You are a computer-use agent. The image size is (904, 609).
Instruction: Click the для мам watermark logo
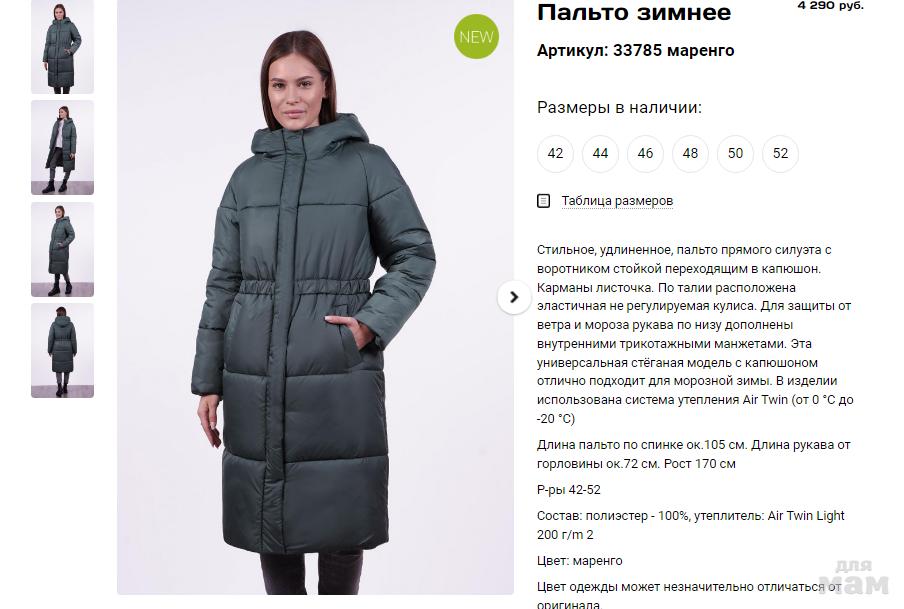854,577
